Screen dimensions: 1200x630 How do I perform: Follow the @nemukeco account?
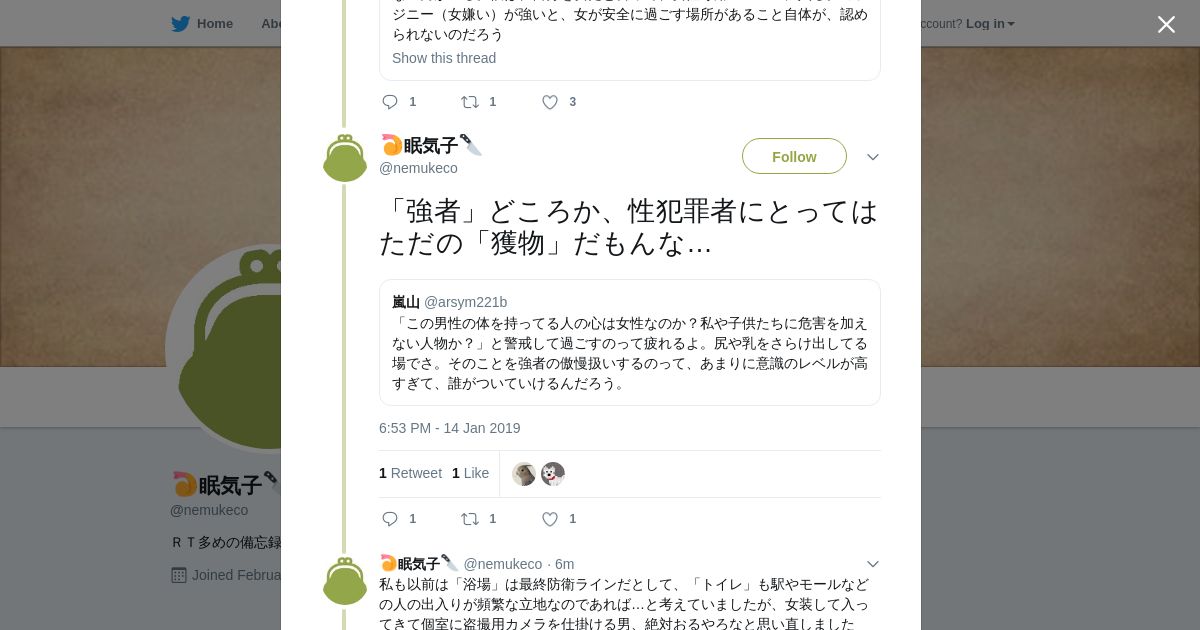point(794,157)
